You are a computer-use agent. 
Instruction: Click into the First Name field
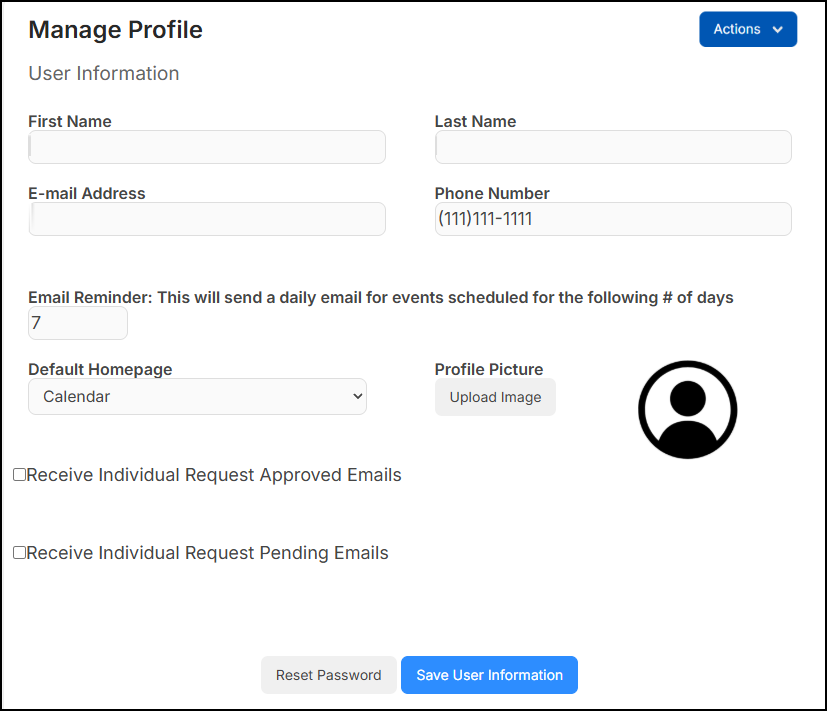(x=207, y=147)
